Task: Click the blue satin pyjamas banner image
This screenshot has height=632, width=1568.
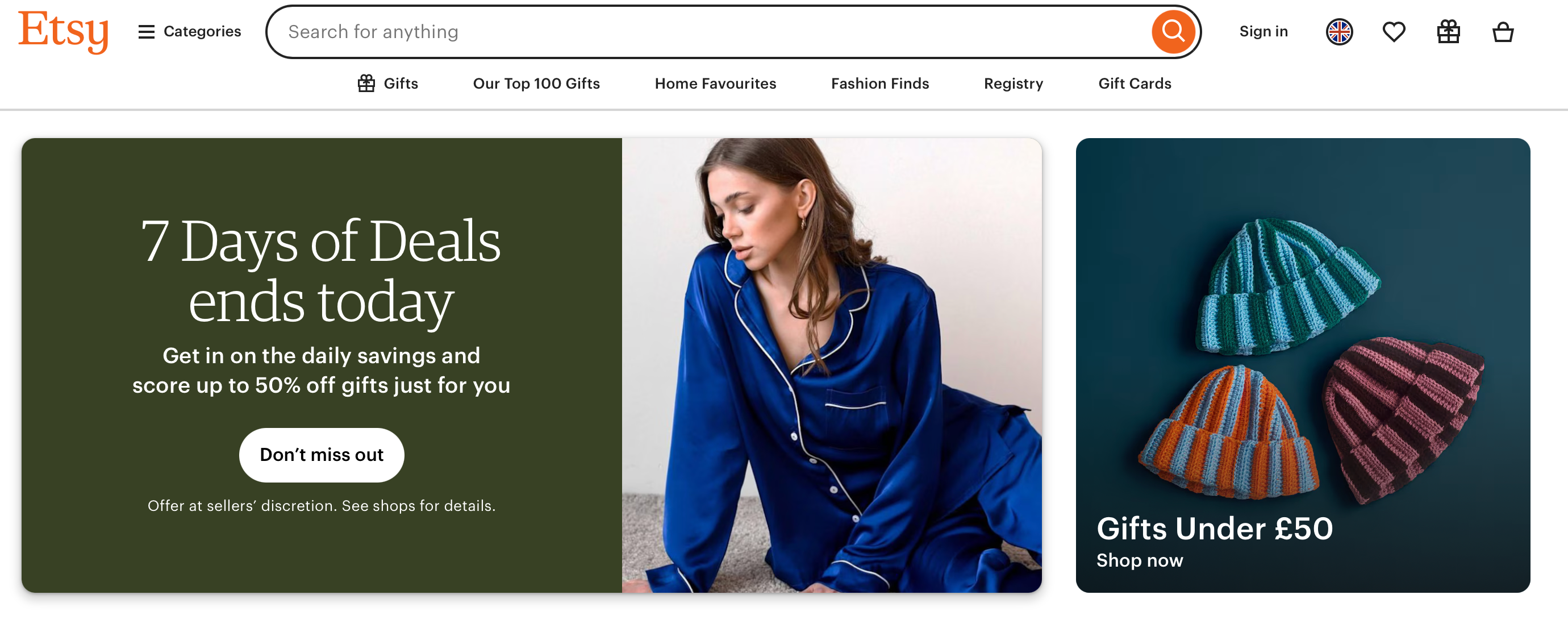Action: click(x=831, y=365)
